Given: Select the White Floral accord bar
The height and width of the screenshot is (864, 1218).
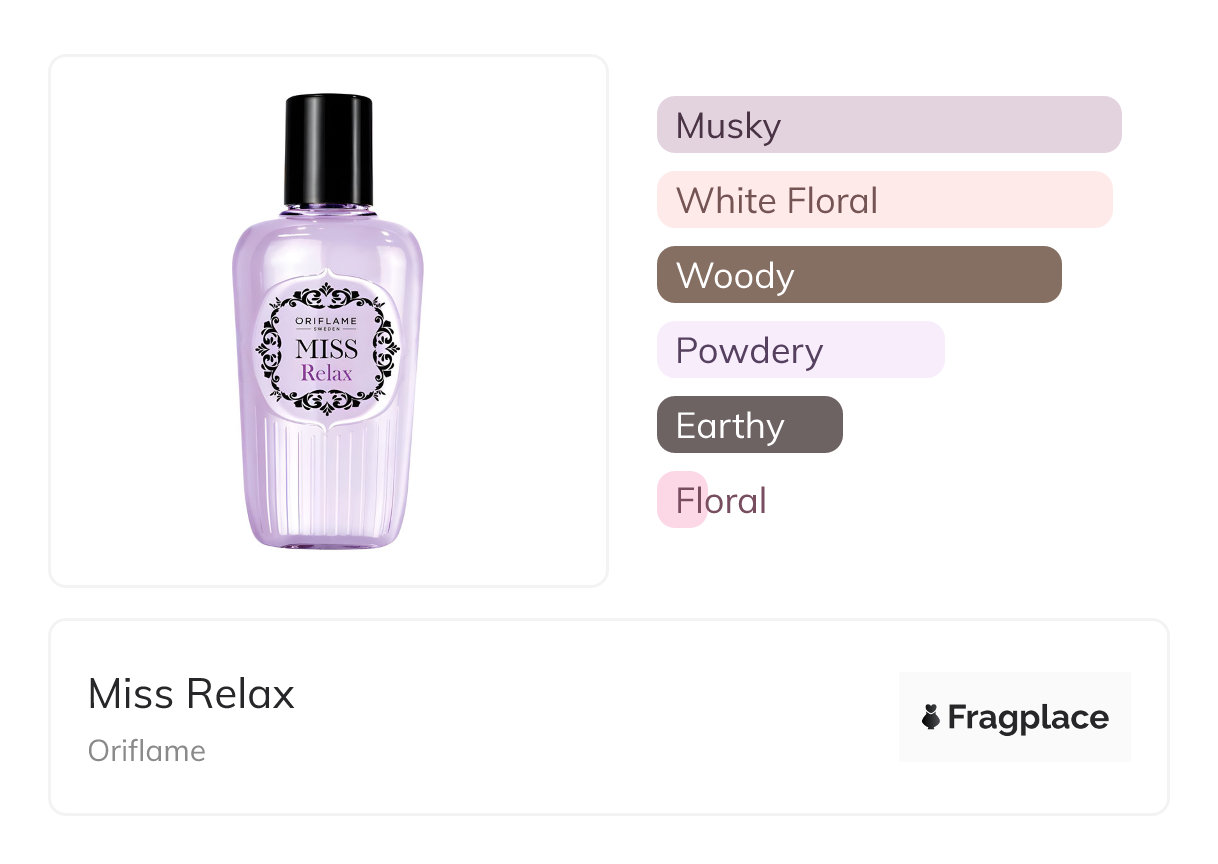Looking at the screenshot, I should (884, 200).
